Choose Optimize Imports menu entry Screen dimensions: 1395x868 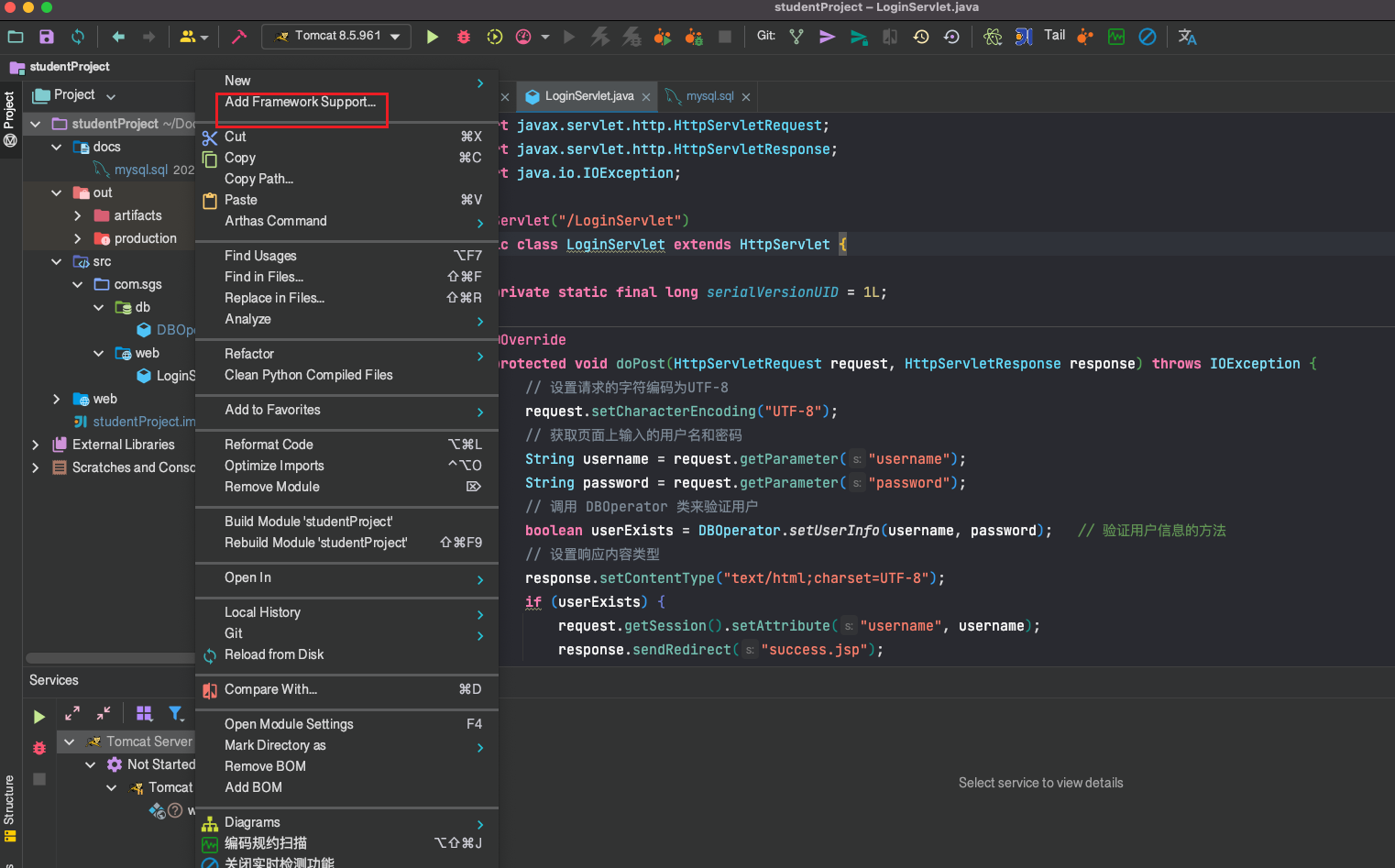tap(346, 466)
